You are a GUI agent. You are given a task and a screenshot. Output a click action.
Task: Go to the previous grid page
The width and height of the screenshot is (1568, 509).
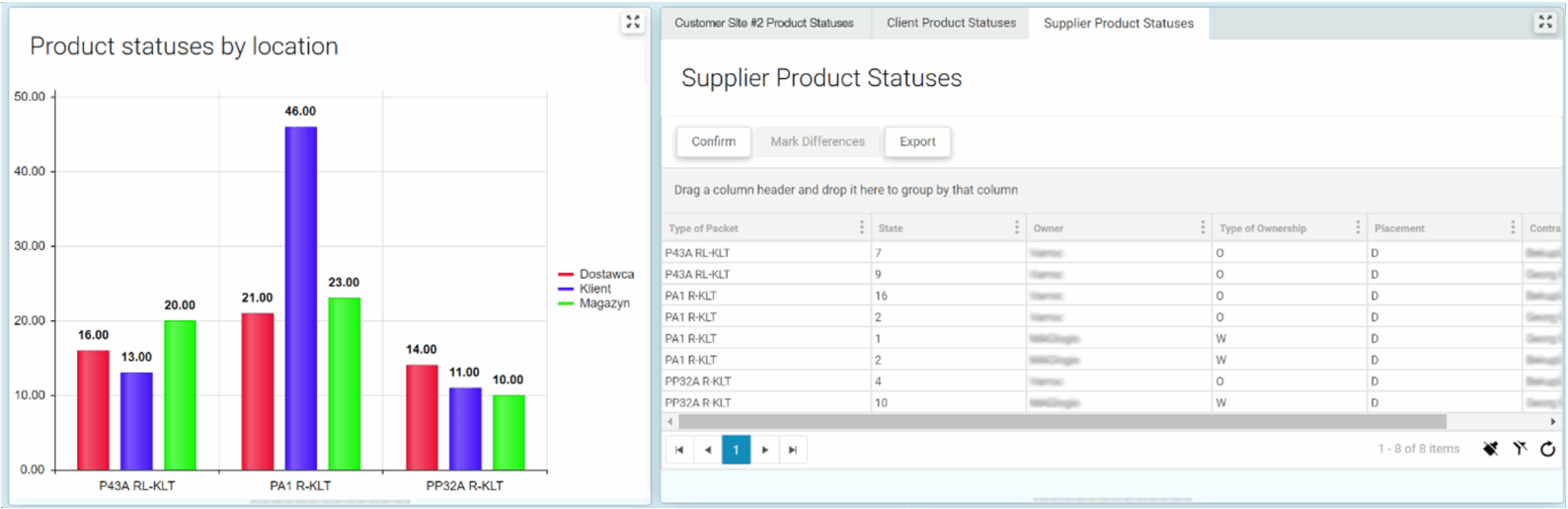click(x=708, y=451)
